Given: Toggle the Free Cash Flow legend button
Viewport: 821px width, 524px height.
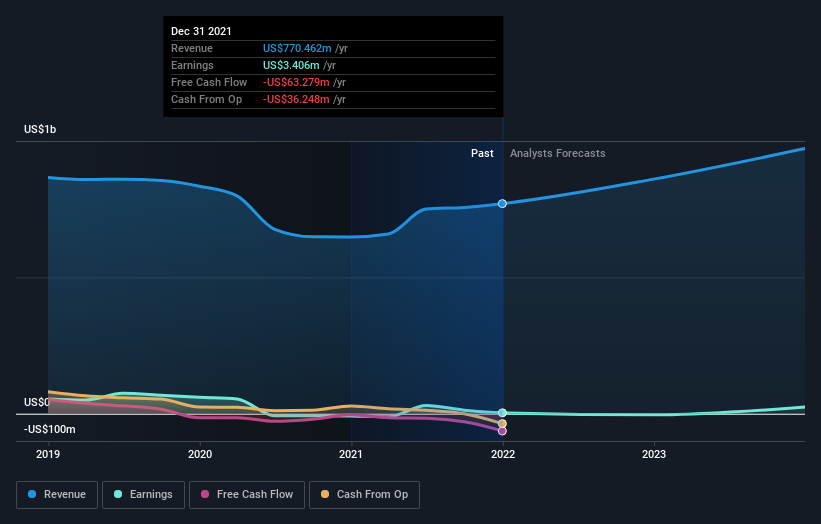Looking at the screenshot, I should coord(247,495).
